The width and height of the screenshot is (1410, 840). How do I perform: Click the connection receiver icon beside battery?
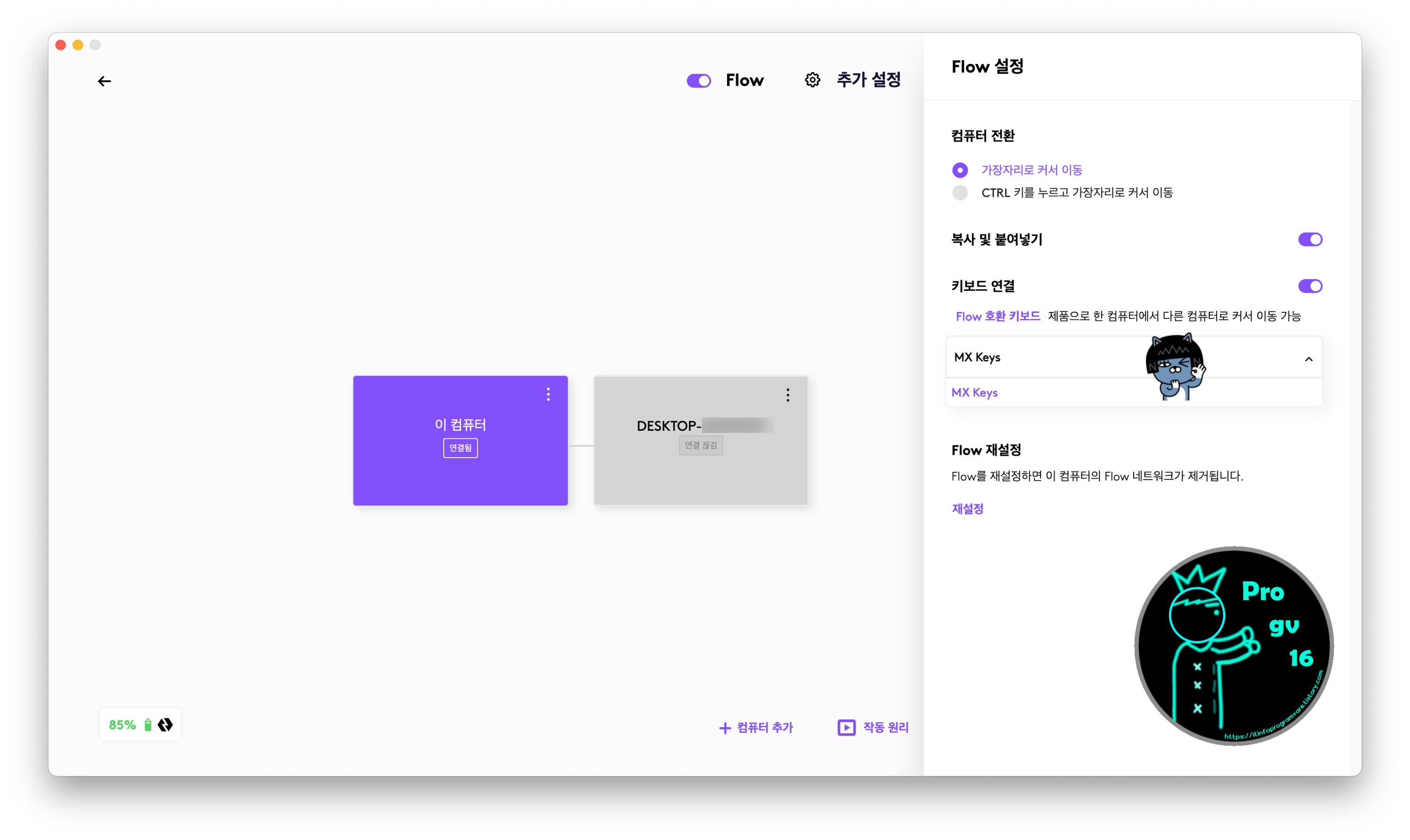click(165, 724)
